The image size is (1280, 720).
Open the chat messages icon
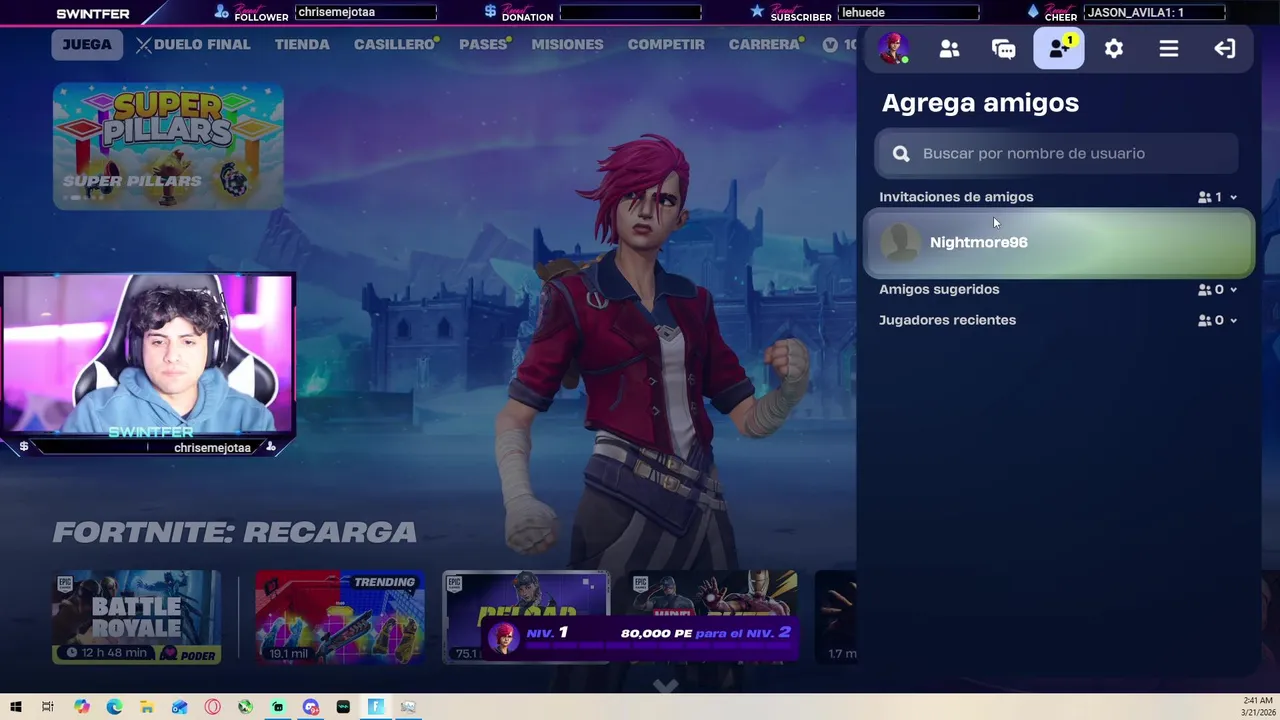pyautogui.click(x=1003, y=49)
